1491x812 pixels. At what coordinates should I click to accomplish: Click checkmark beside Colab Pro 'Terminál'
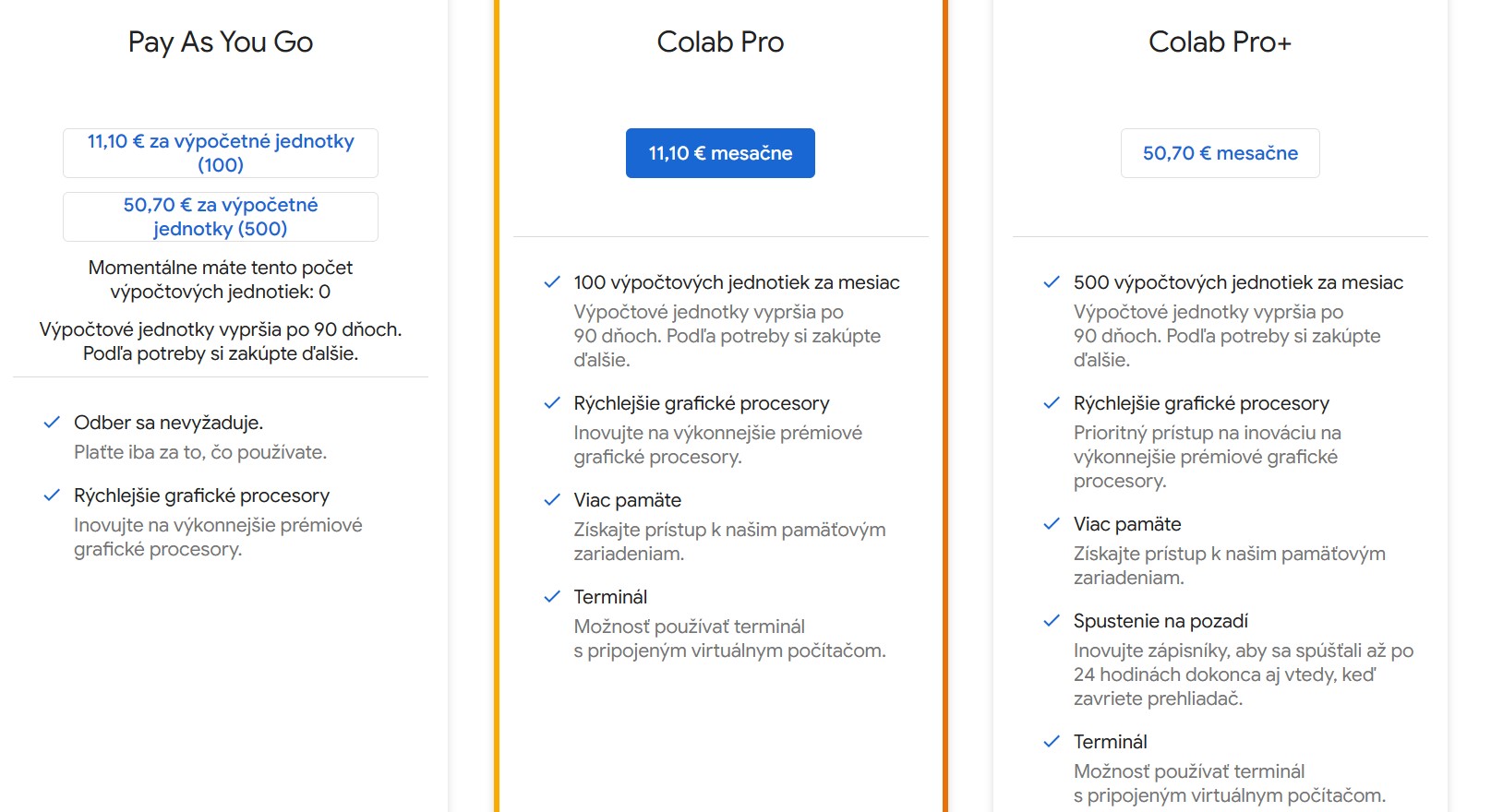click(552, 597)
